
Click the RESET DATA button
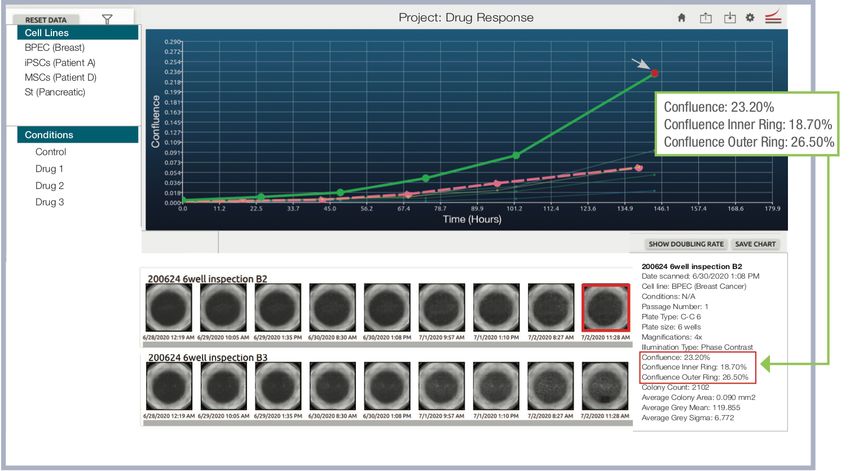[46, 20]
